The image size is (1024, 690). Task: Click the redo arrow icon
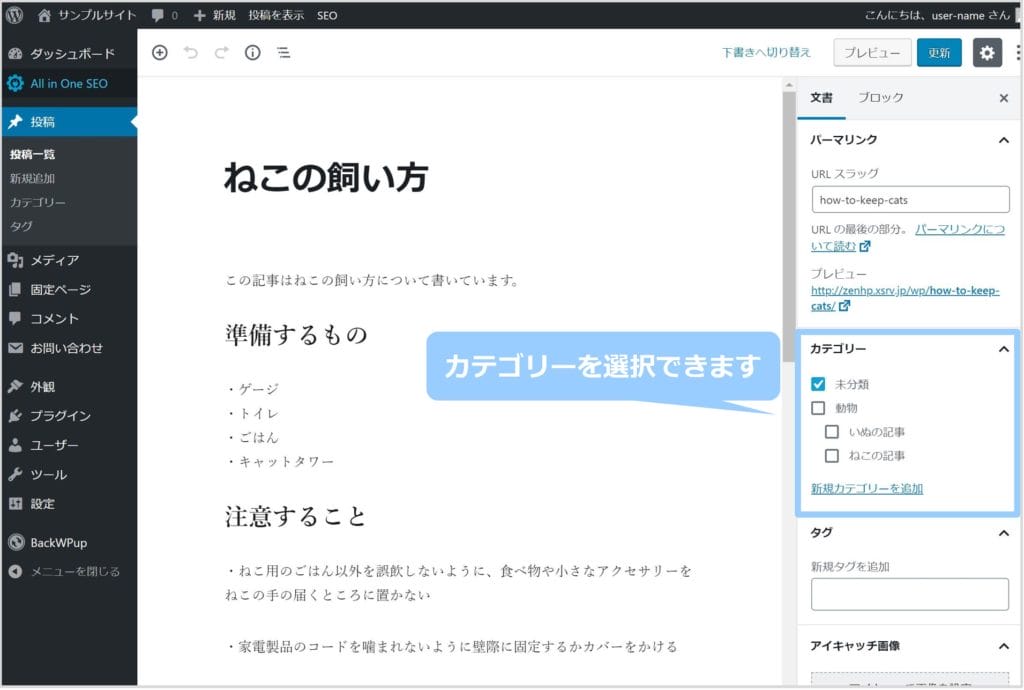(x=221, y=53)
